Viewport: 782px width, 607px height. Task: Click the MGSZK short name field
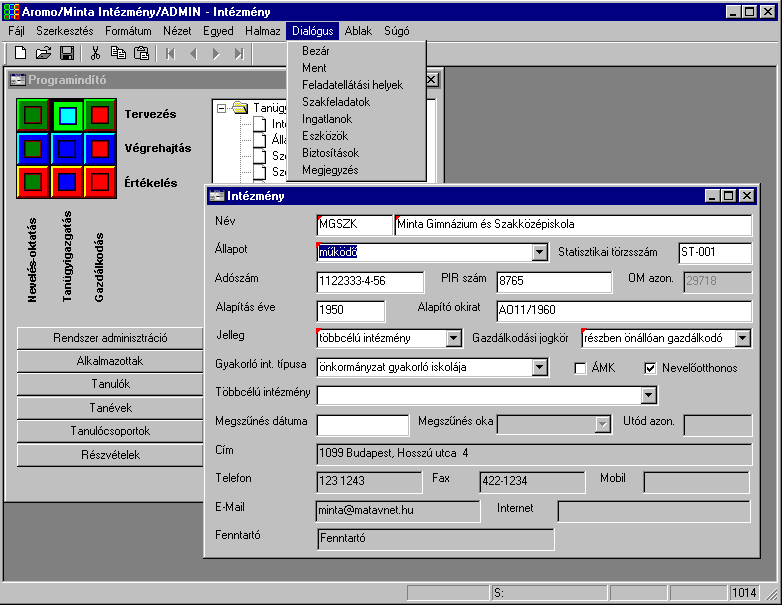coord(355,224)
